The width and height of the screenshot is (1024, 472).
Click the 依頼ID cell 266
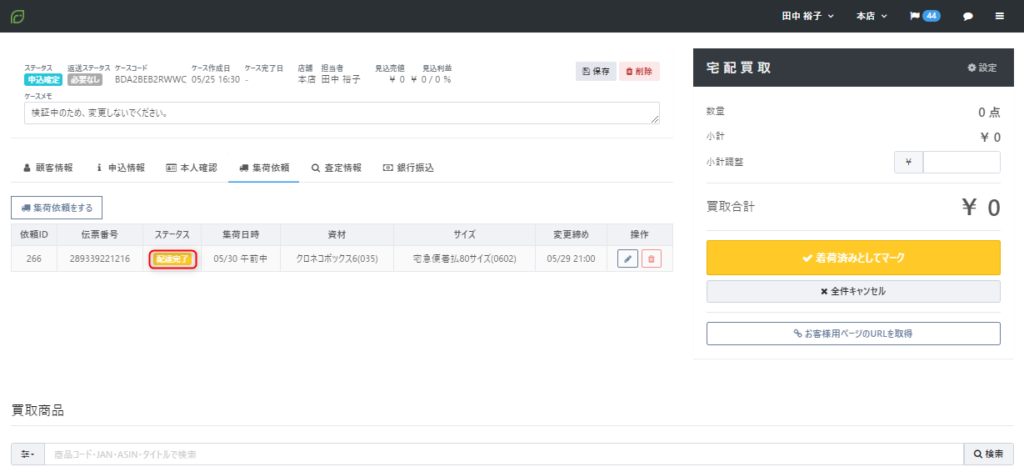34,259
